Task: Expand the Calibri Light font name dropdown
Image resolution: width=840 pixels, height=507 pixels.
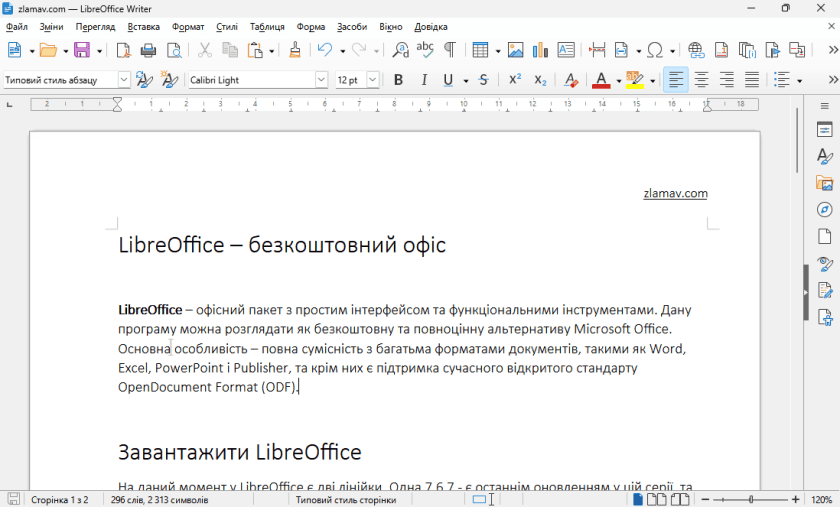Action: tap(321, 80)
